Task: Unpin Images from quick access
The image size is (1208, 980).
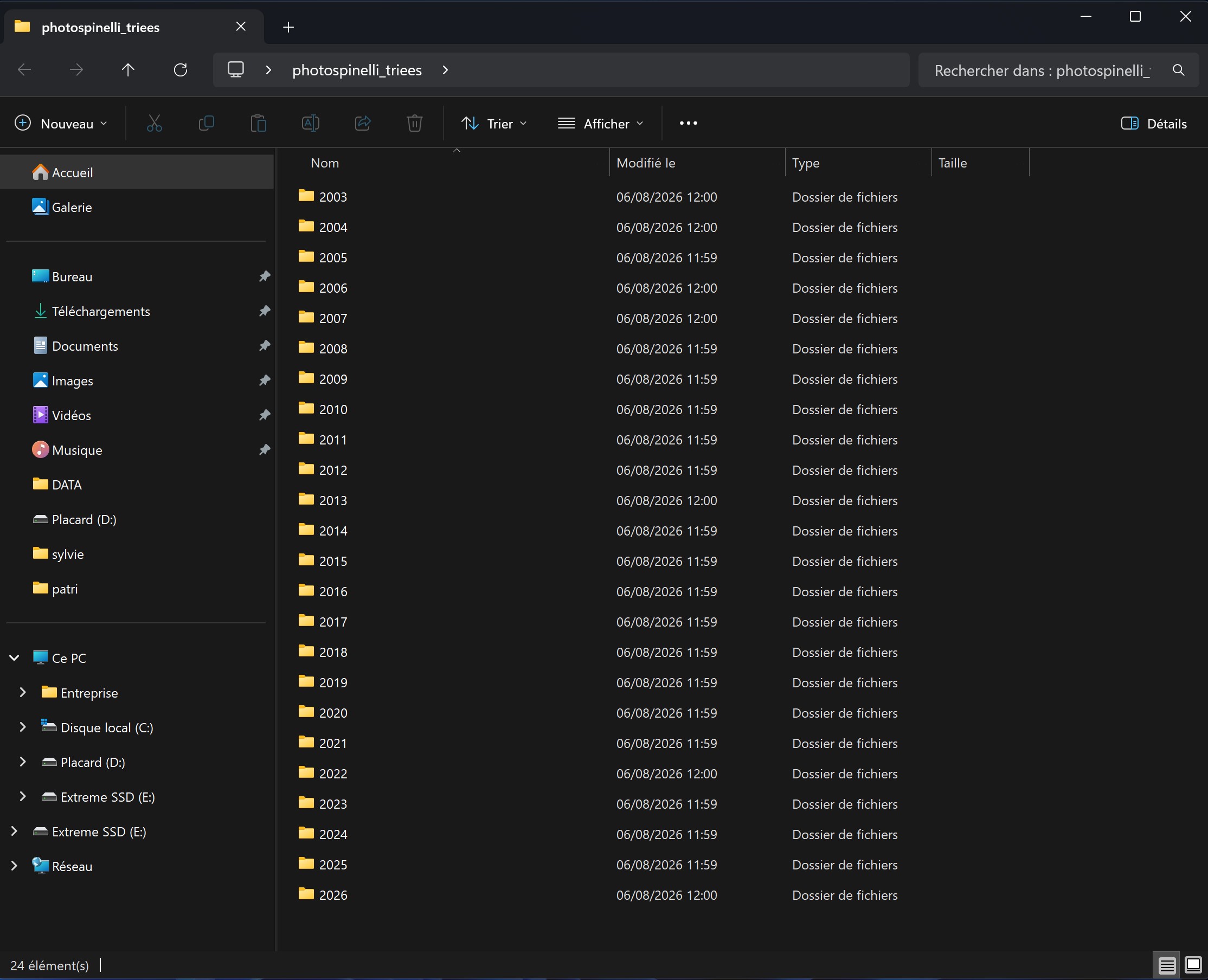Action: [264, 381]
